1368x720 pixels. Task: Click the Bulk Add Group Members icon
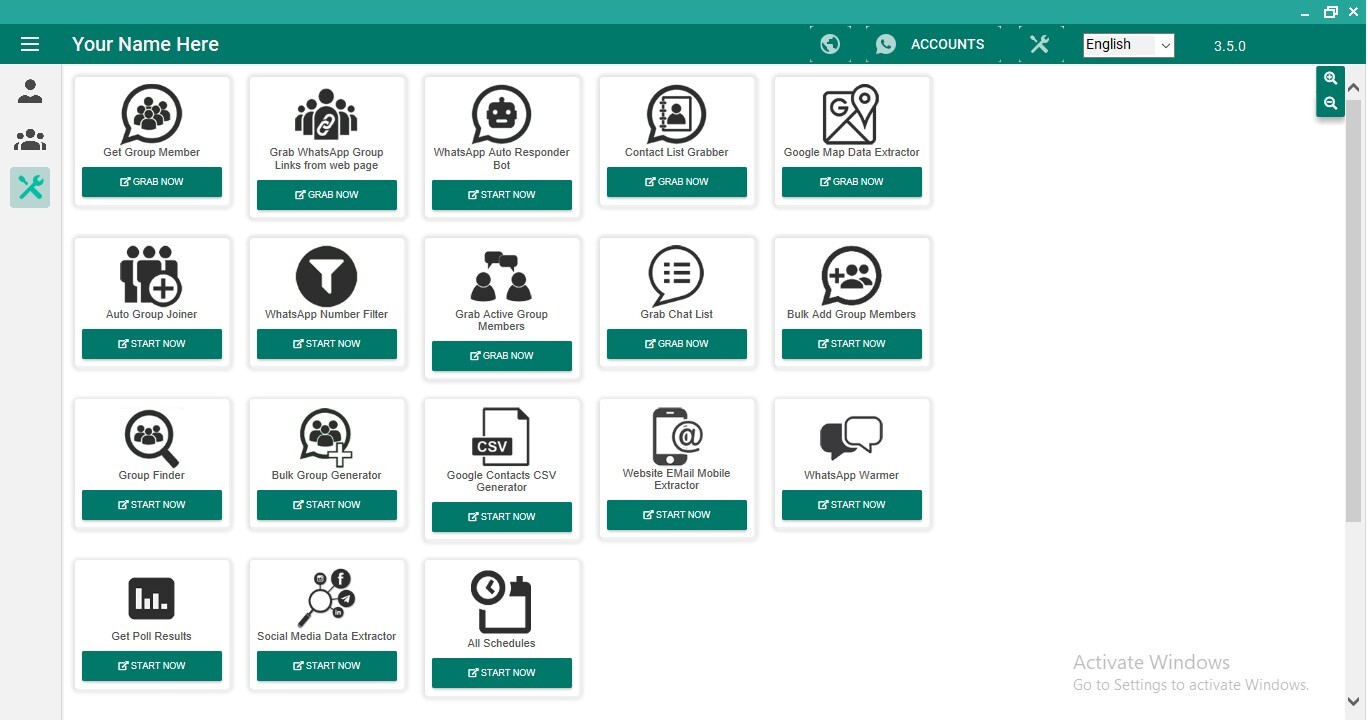point(851,276)
